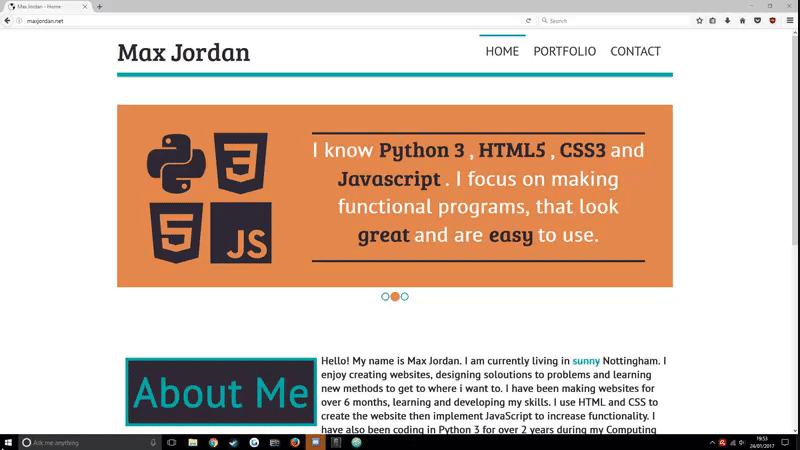Screen dimensions: 800x450
Task: Go to the browser home page icon
Action: [x=742, y=21]
